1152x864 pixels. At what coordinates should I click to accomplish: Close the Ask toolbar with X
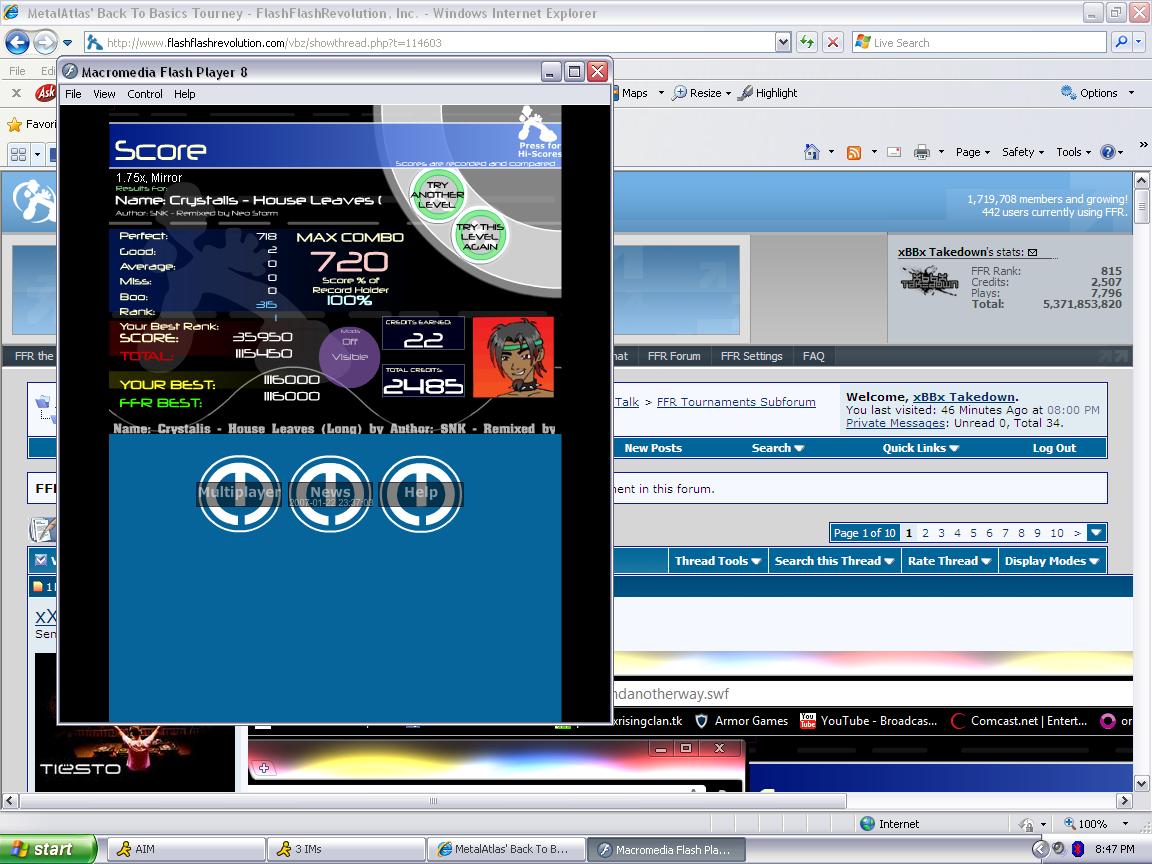[16, 93]
